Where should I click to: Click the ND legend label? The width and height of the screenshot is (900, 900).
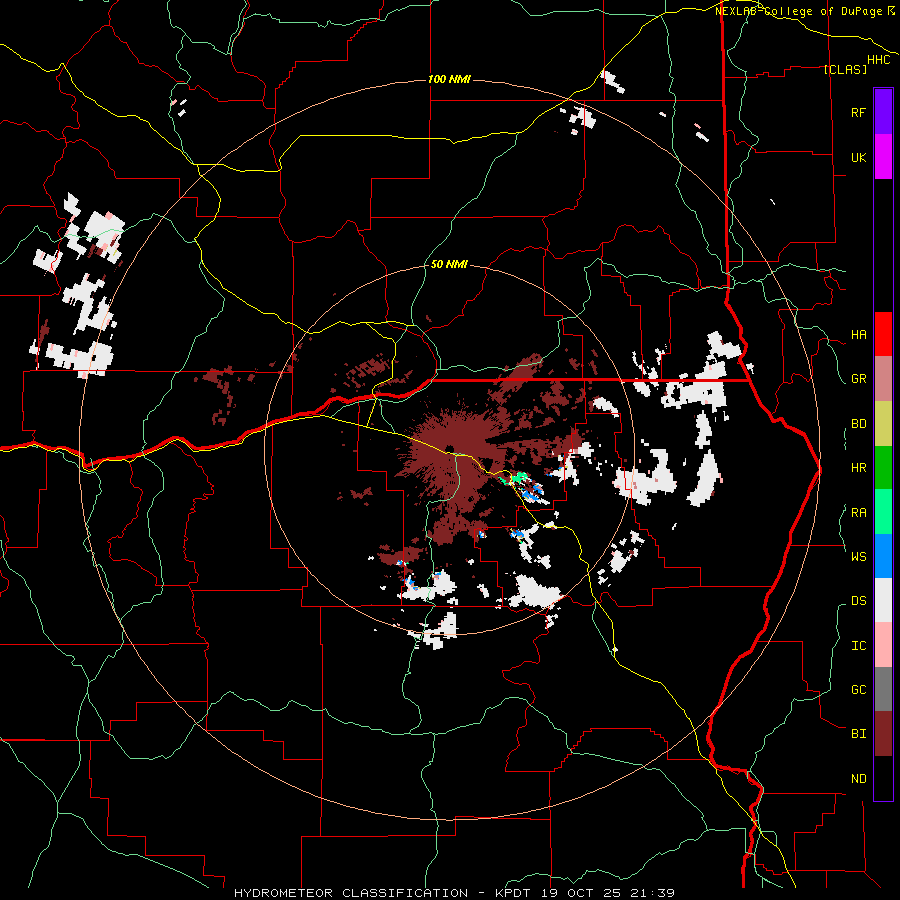[858, 779]
